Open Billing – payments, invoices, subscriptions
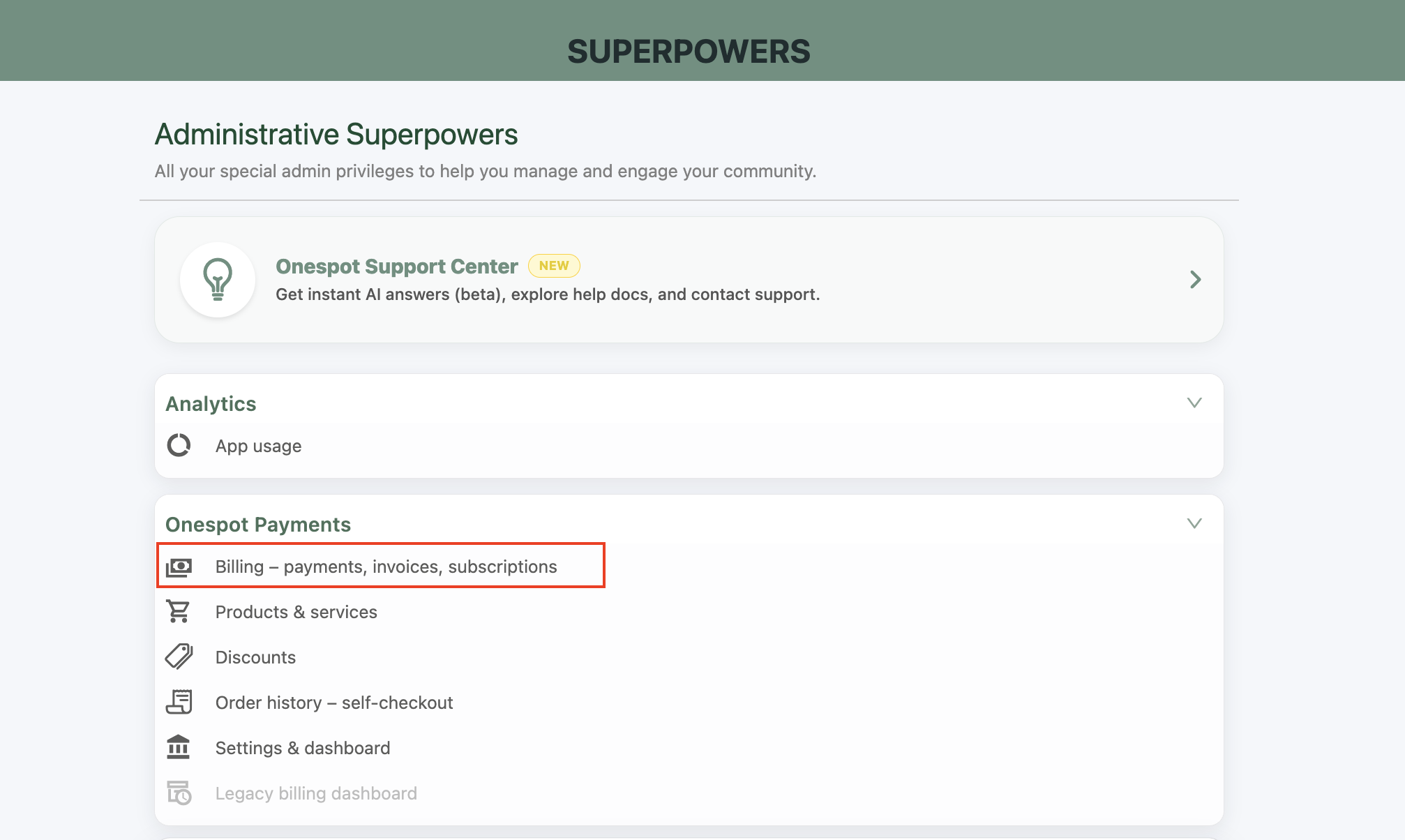Viewport: 1405px width, 840px height. (x=386, y=567)
